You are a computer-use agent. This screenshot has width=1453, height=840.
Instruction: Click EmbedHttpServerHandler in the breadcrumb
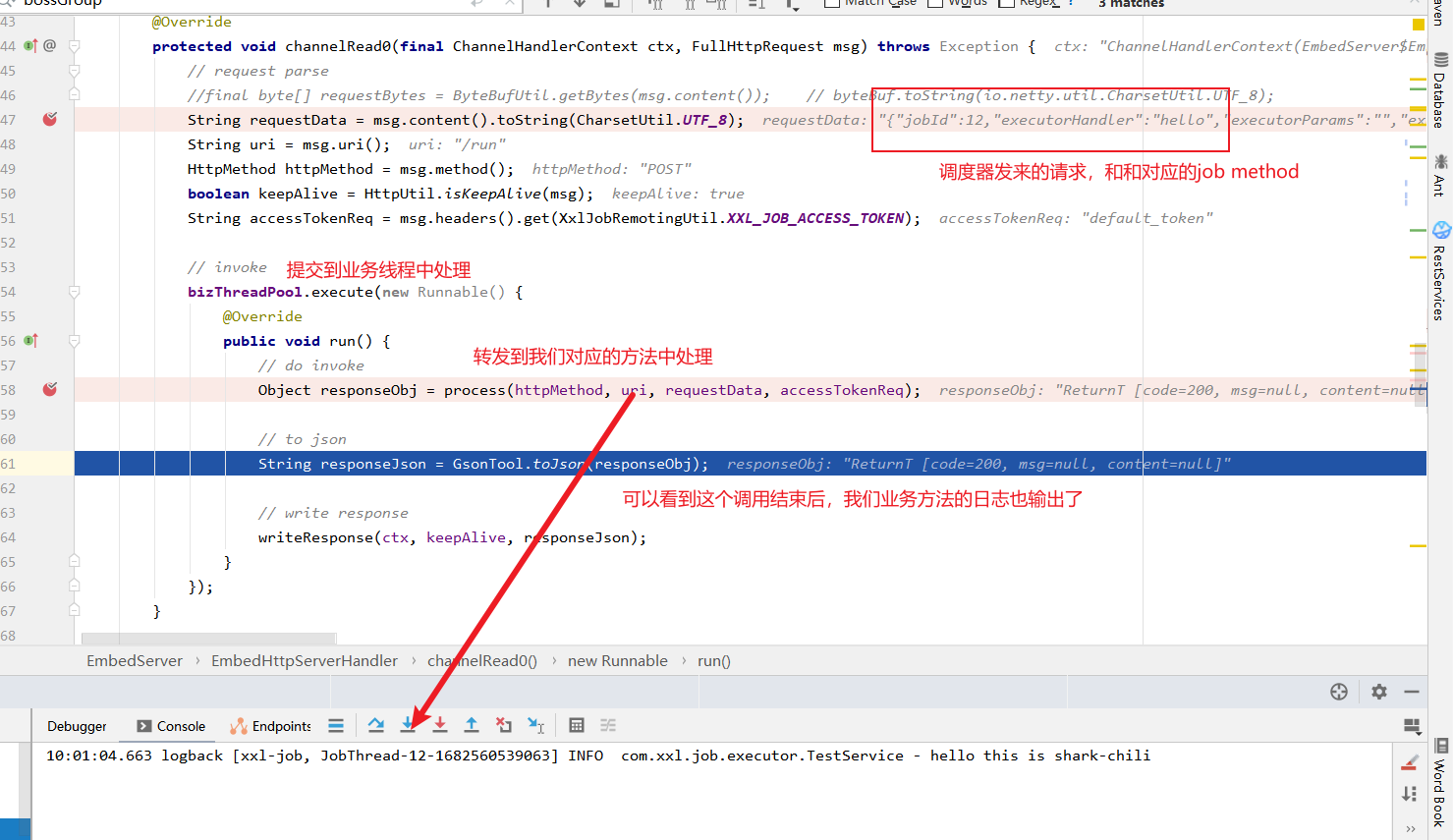[x=305, y=661]
